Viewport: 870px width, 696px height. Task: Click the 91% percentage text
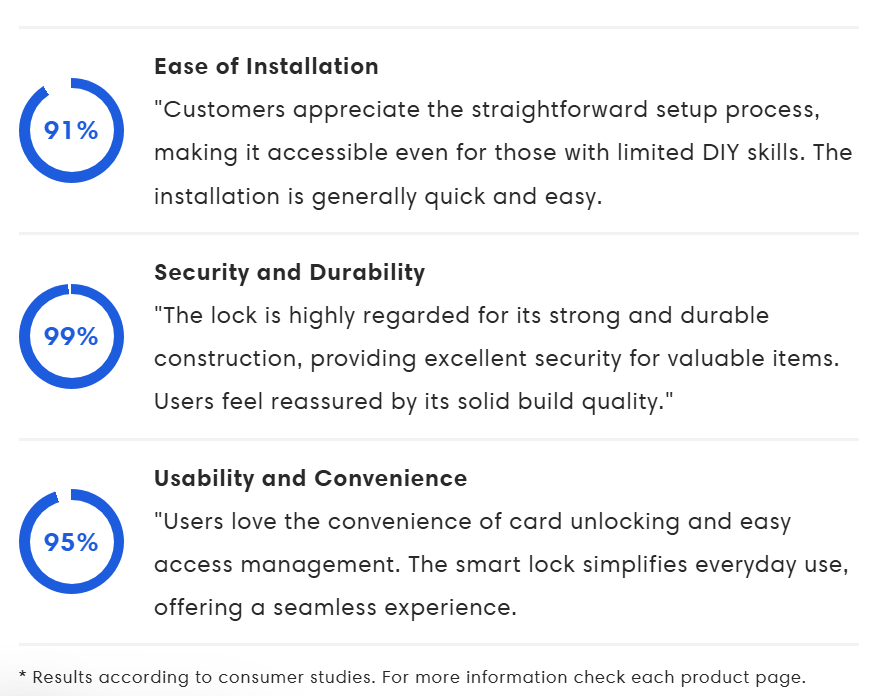tap(71, 131)
